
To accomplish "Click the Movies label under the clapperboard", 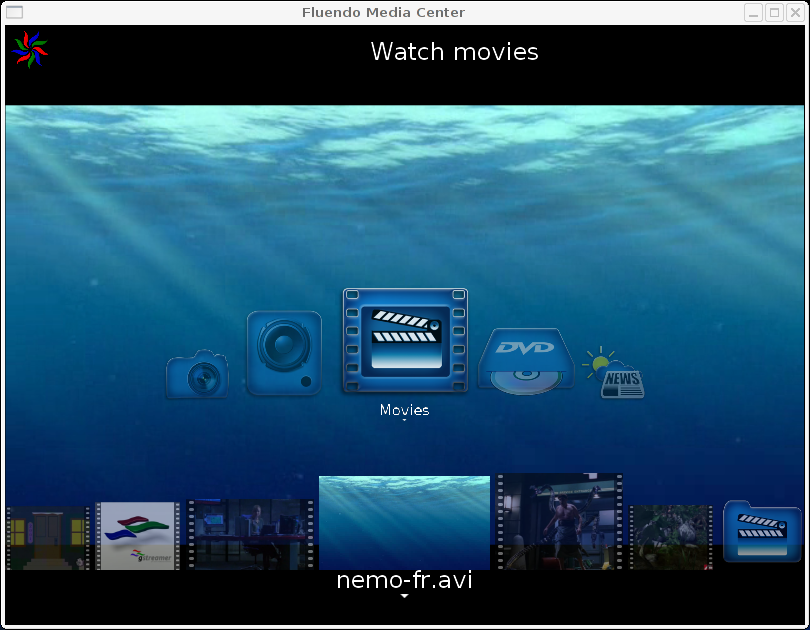I will (404, 410).
